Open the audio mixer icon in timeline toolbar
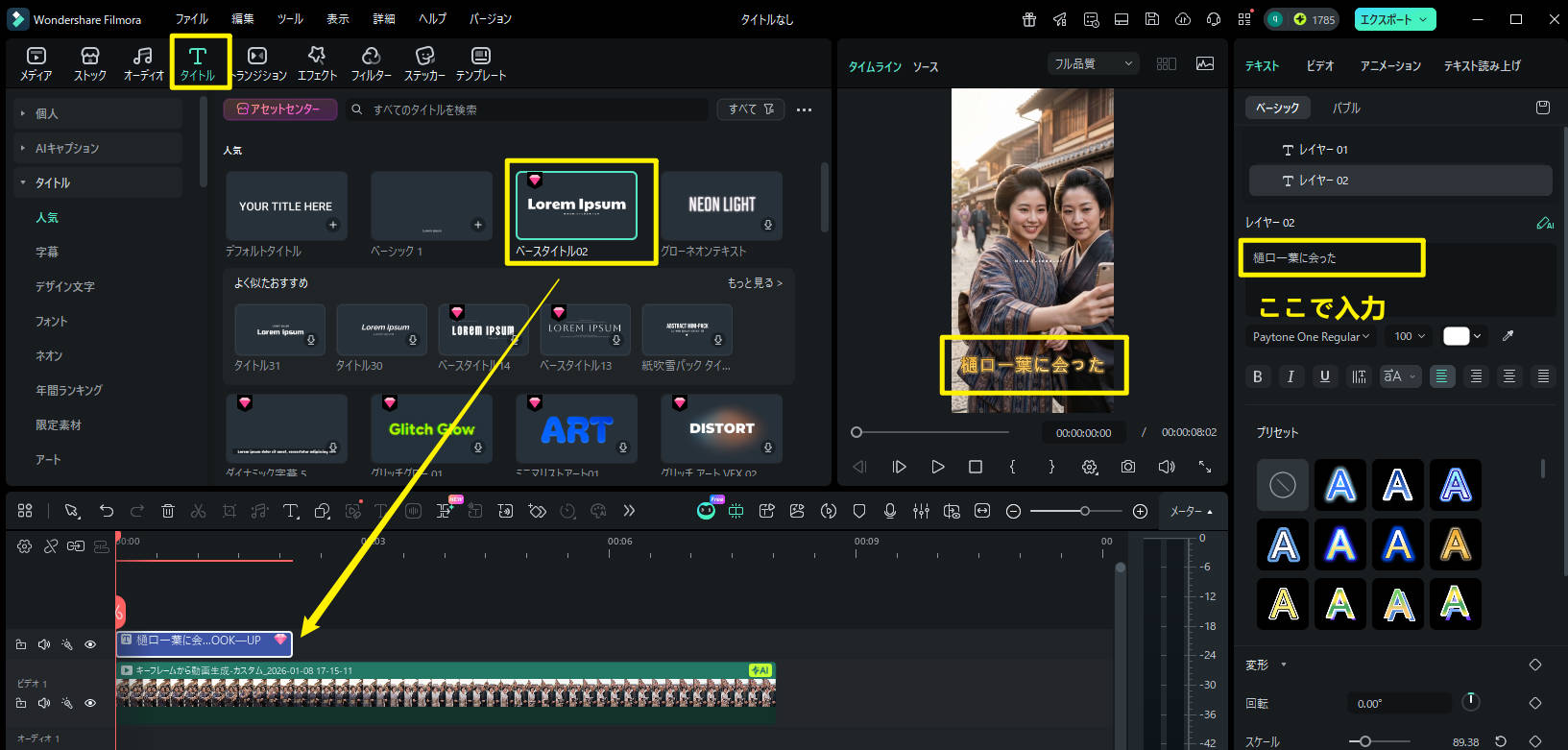The width and height of the screenshot is (1568, 750). [x=921, y=511]
